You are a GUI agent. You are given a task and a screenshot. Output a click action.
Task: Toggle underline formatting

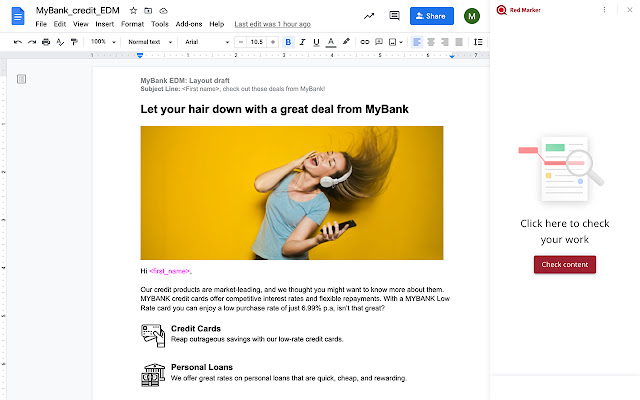tap(316, 42)
